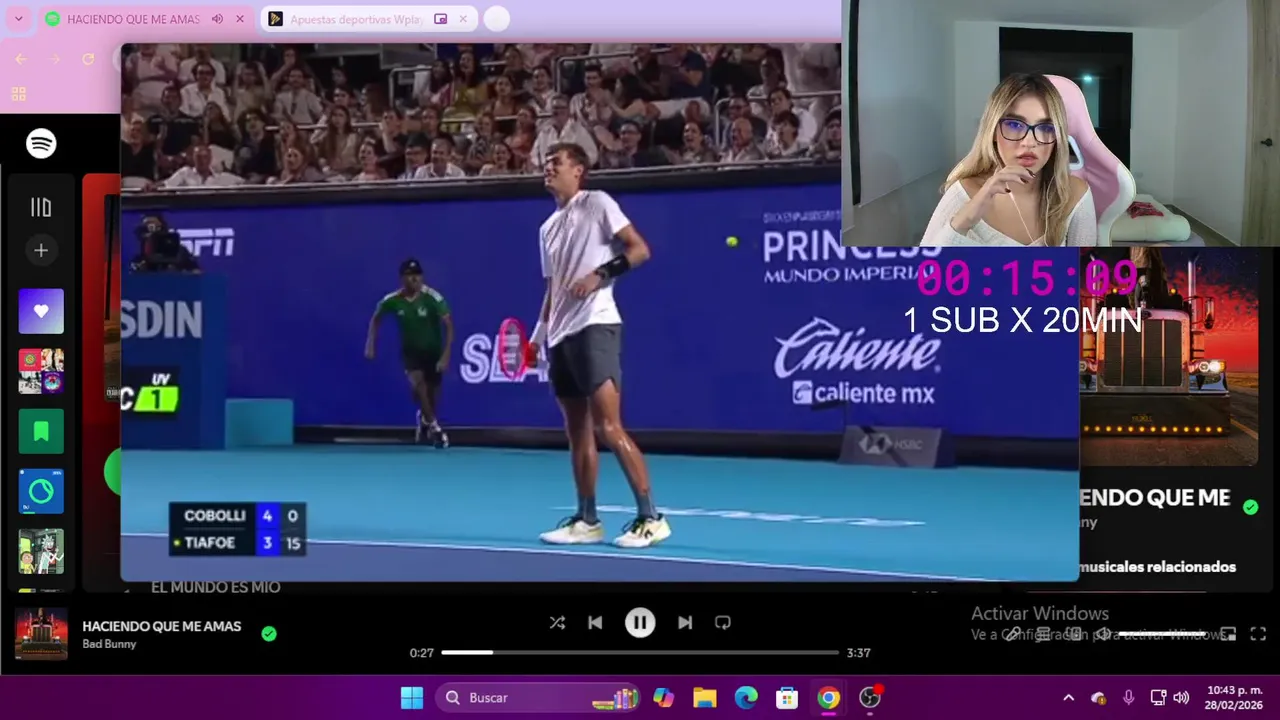
Task: Open the play queue icon
Action: click(1043, 634)
